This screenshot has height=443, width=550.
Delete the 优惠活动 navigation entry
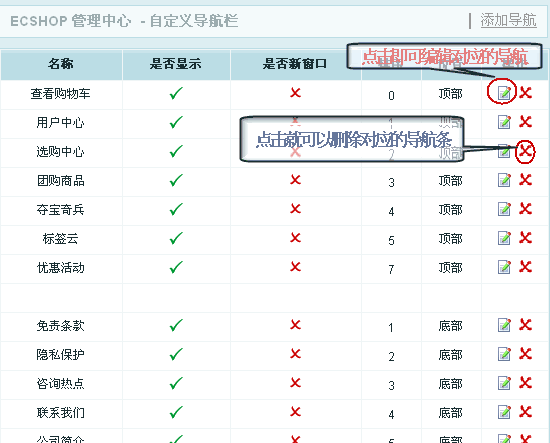(x=525, y=267)
